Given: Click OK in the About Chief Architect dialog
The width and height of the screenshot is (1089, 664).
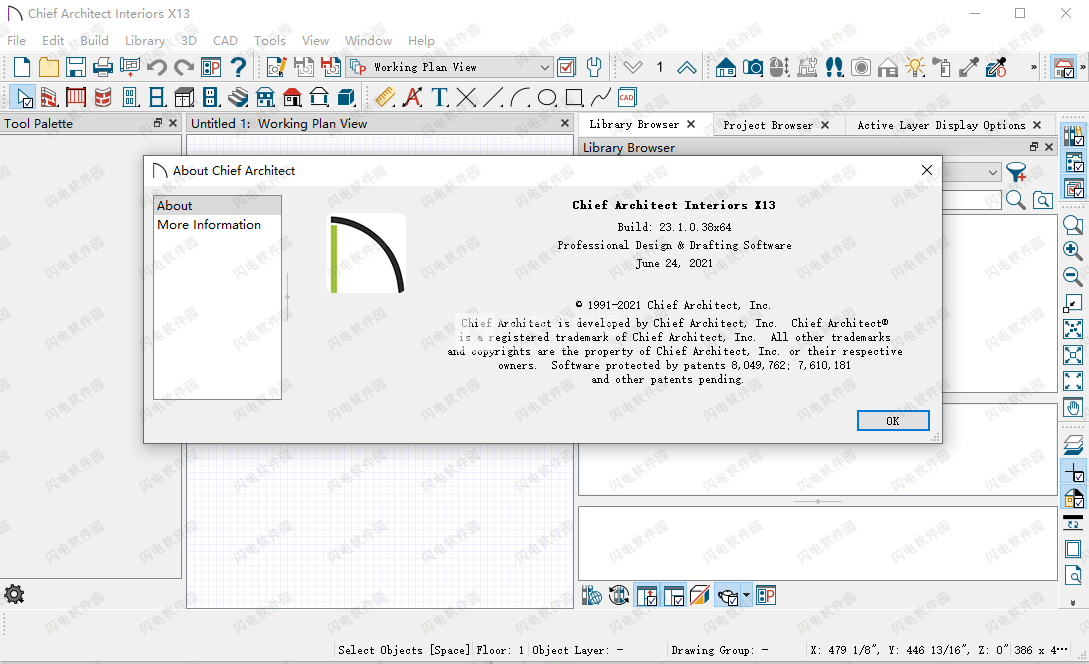Looking at the screenshot, I should (x=893, y=421).
